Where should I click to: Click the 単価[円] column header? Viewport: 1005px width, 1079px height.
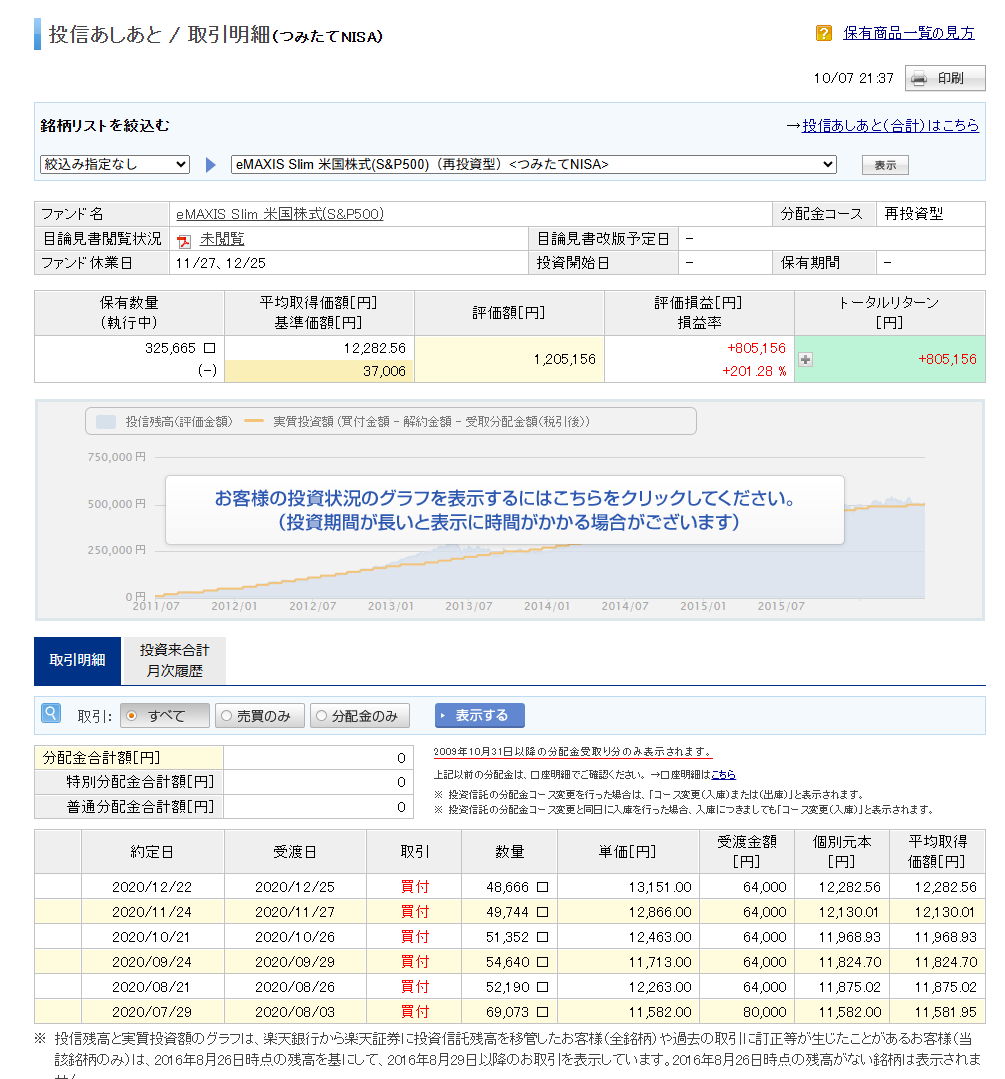coord(628,852)
